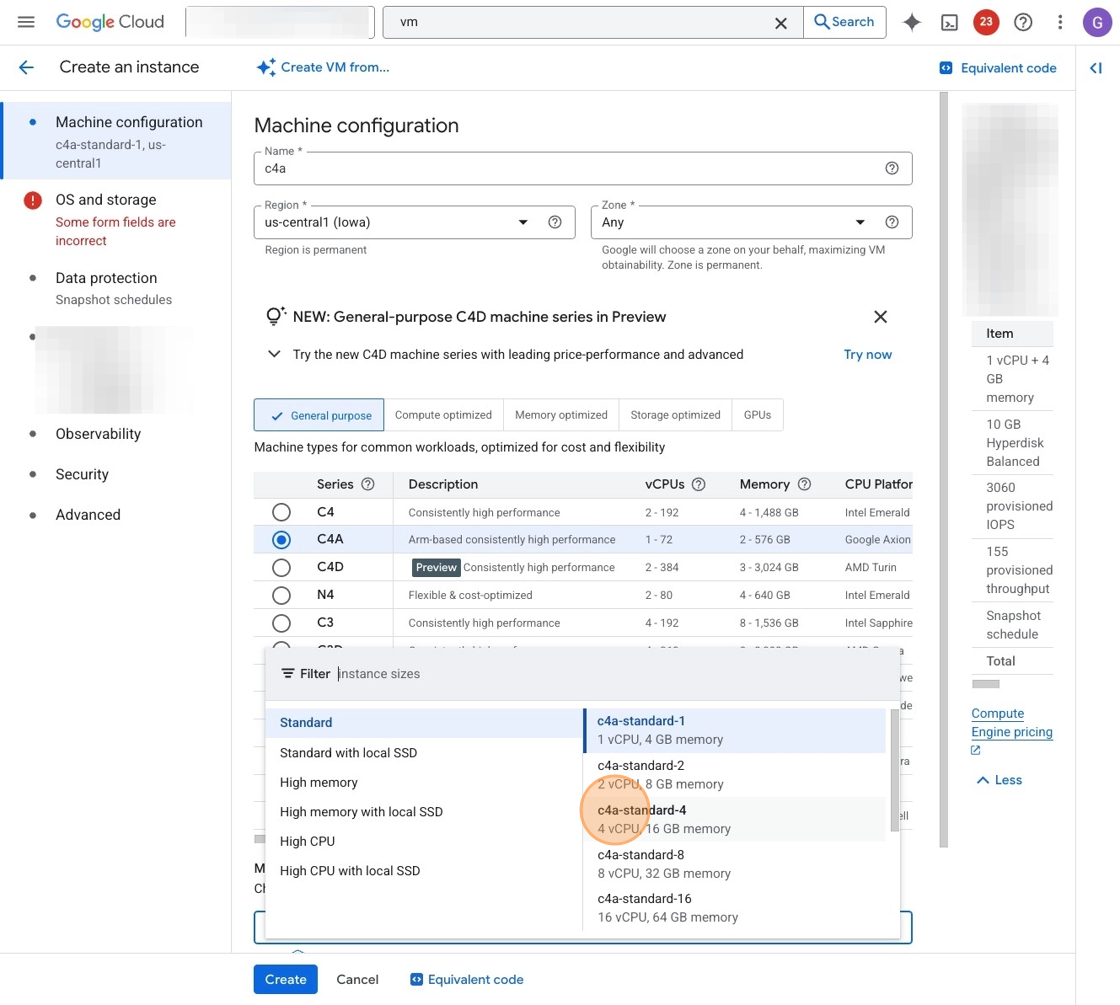Choose the High memory category

pos(424,783)
